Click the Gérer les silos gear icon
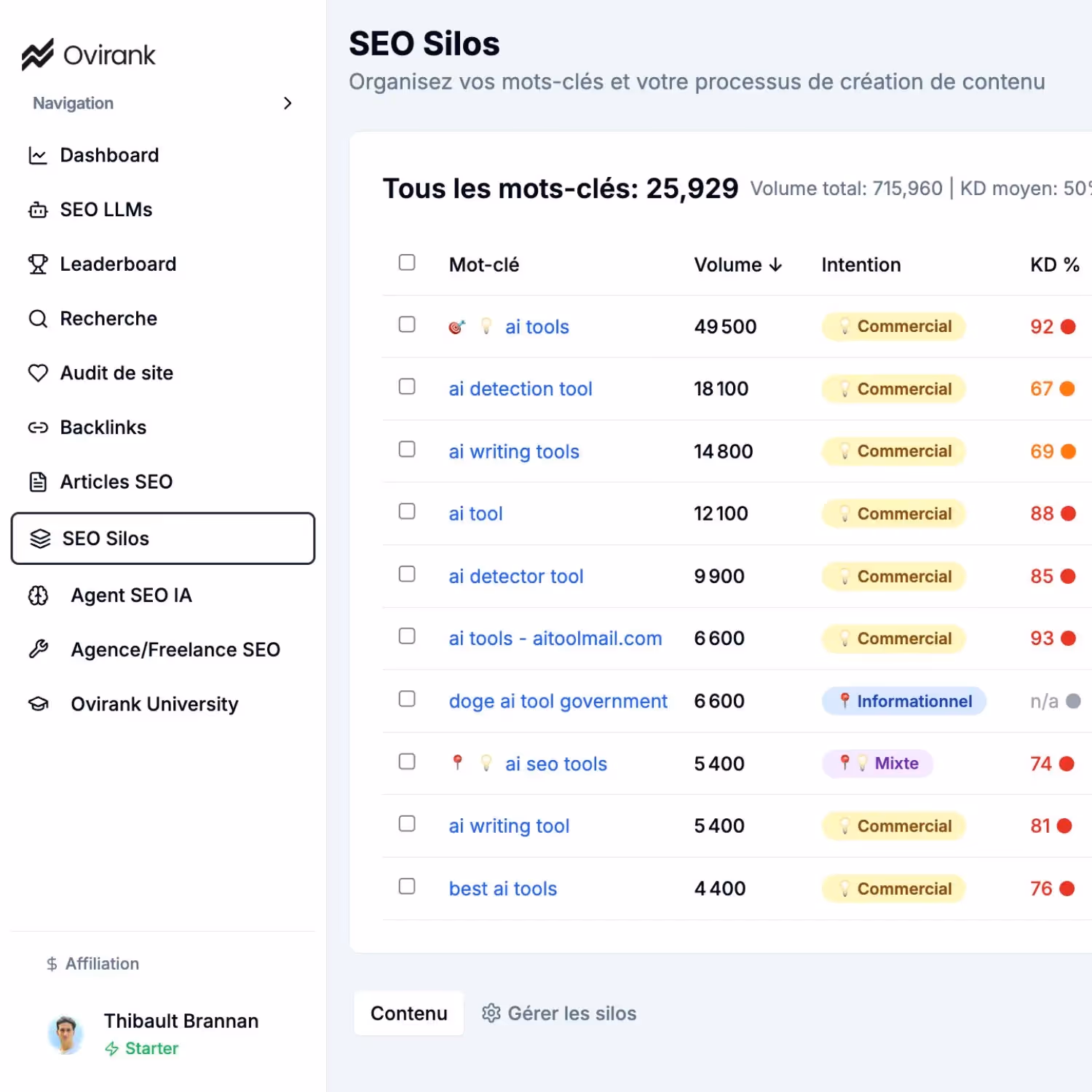 click(x=491, y=1013)
